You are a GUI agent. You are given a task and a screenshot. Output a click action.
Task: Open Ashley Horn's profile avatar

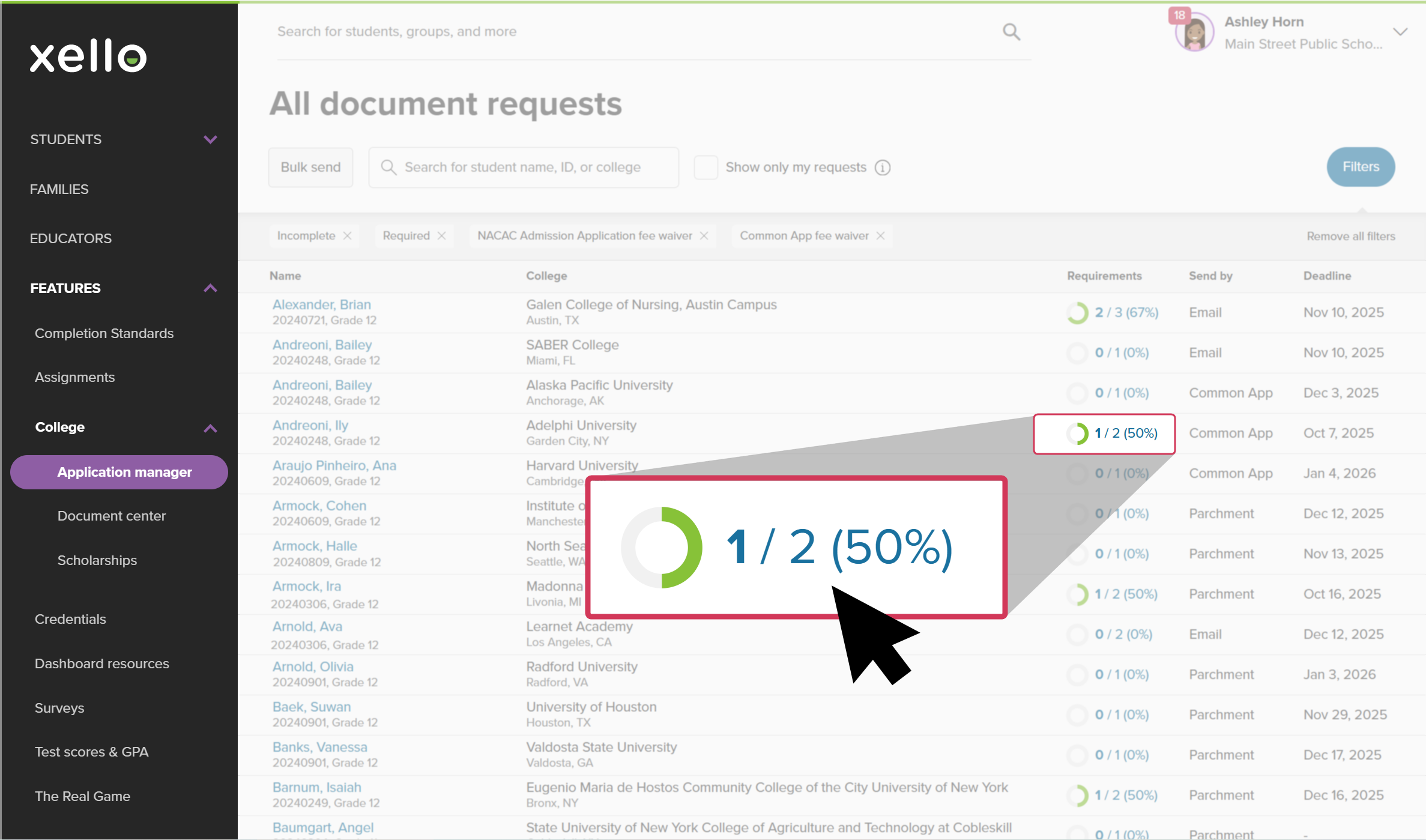(x=1194, y=32)
